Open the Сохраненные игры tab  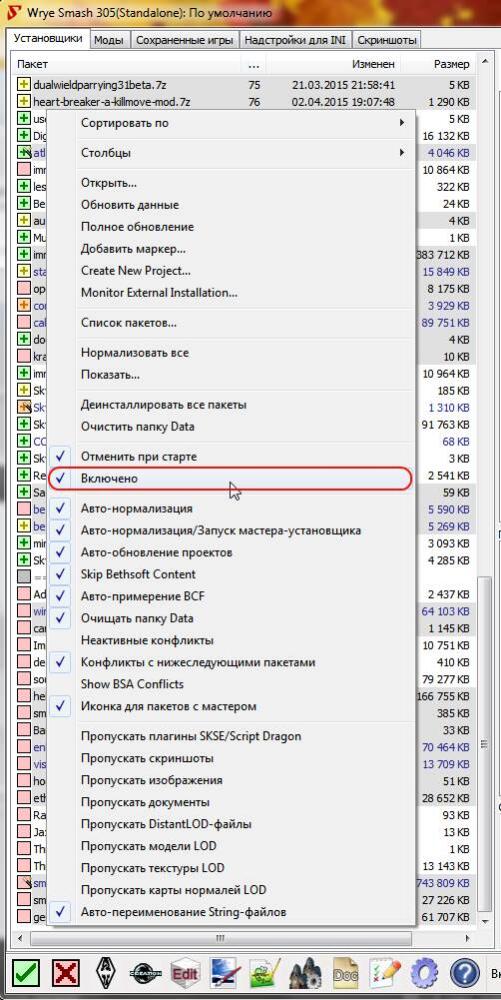point(185,40)
